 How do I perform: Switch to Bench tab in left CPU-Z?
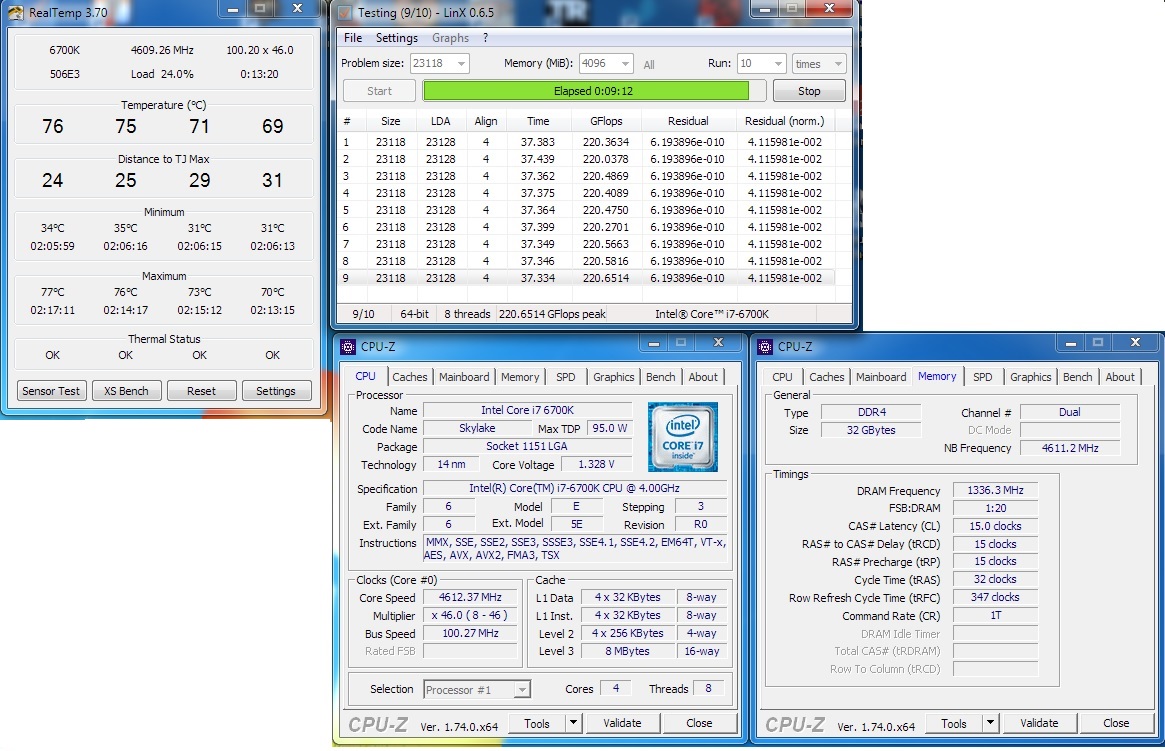point(661,377)
